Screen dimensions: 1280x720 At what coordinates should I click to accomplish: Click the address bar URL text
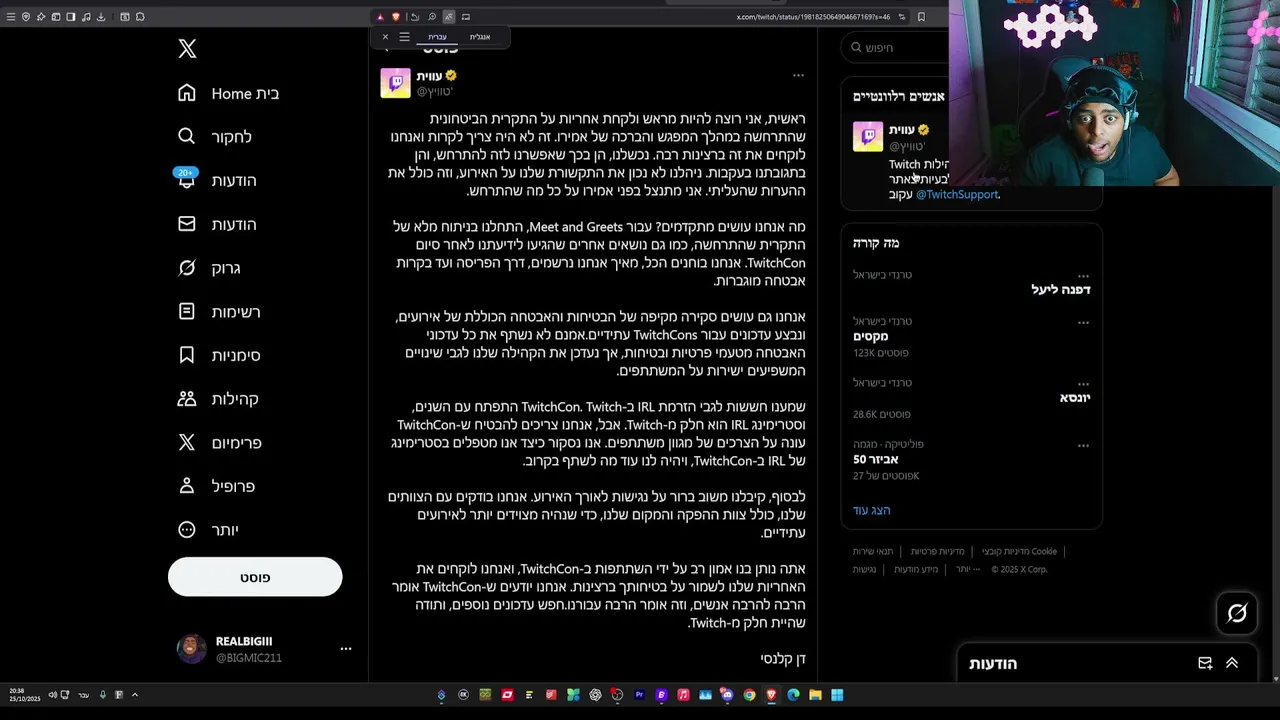tap(813, 17)
